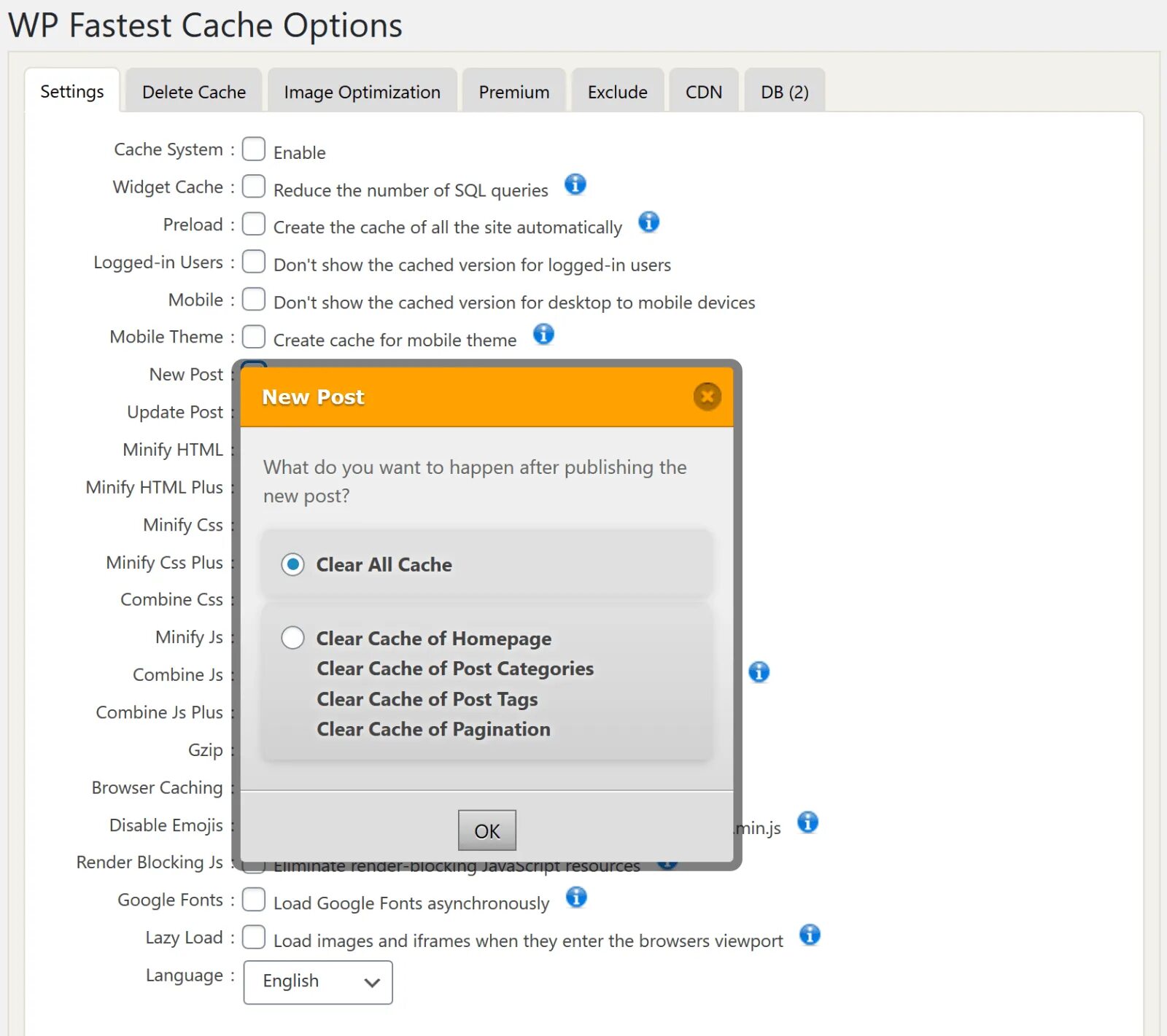This screenshot has height=1036, width=1167.
Task: Open the DB (2) tab
Action: click(785, 92)
